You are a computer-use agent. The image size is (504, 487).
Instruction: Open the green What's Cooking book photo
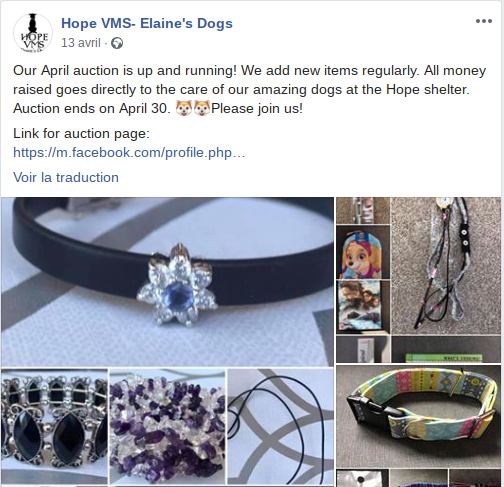[x=446, y=349]
